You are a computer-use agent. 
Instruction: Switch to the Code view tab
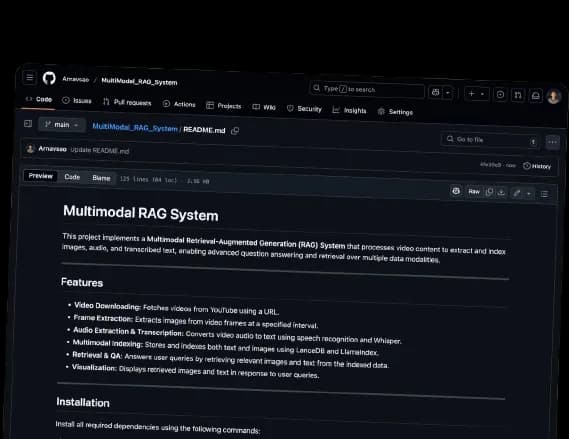(x=72, y=177)
